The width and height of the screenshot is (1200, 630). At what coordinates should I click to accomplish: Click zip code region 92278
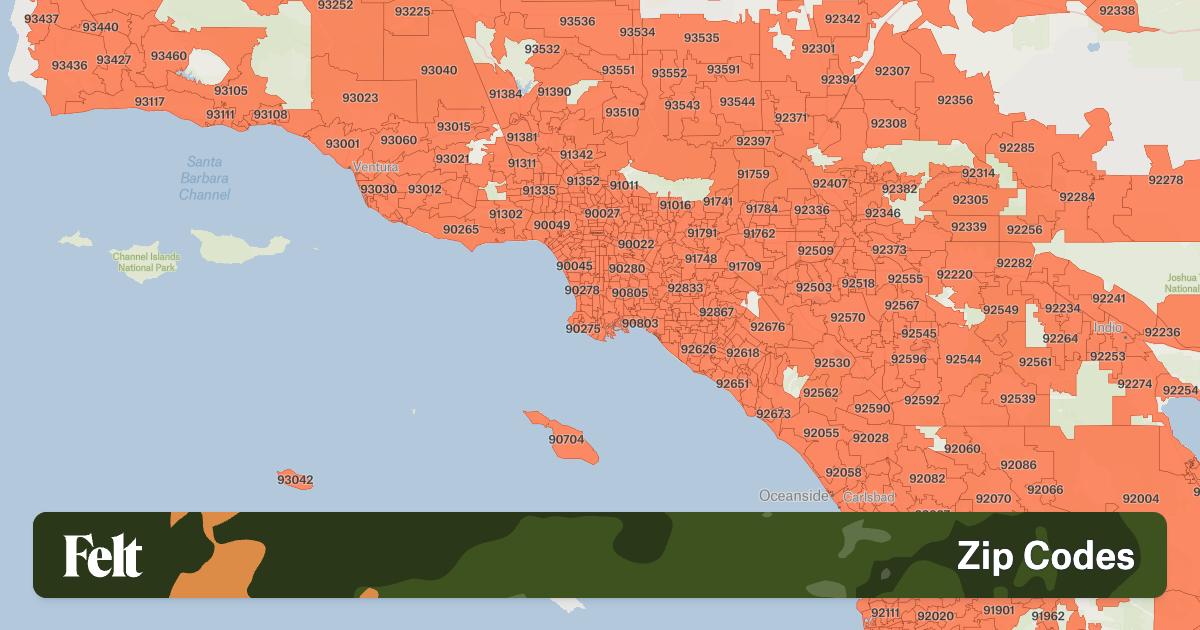pos(1165,180)
